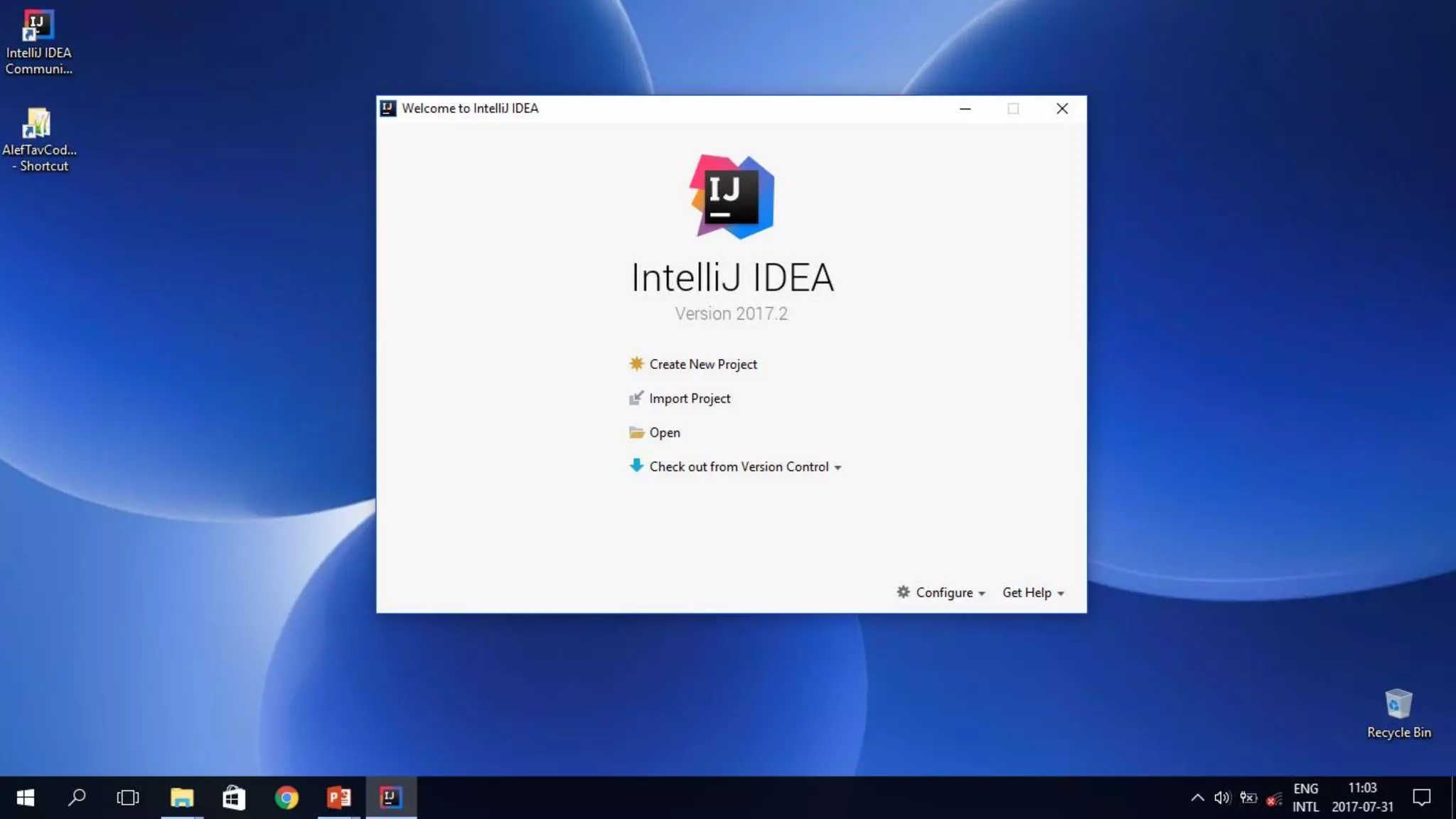This screenshot has height=819, width=1456.
Task: Open the Action Center notifications icon
Action: tap(1421, 798)
